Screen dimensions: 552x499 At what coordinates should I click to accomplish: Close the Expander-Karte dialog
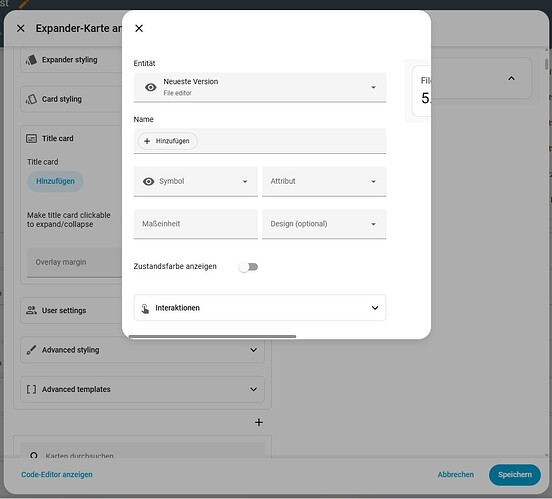pyautogui.click(x=21, y=28)
